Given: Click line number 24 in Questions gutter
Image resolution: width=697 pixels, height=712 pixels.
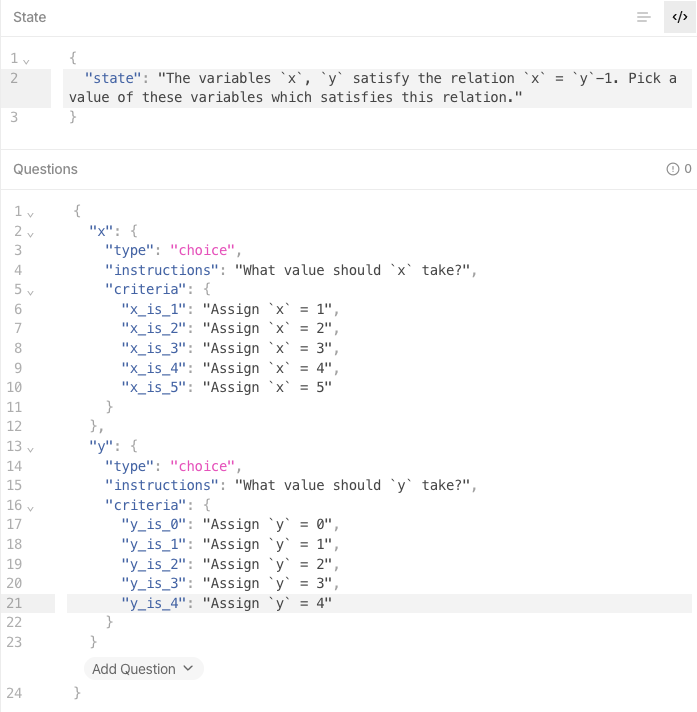Looking at the screenshot, I should click(x=14, y=693).
